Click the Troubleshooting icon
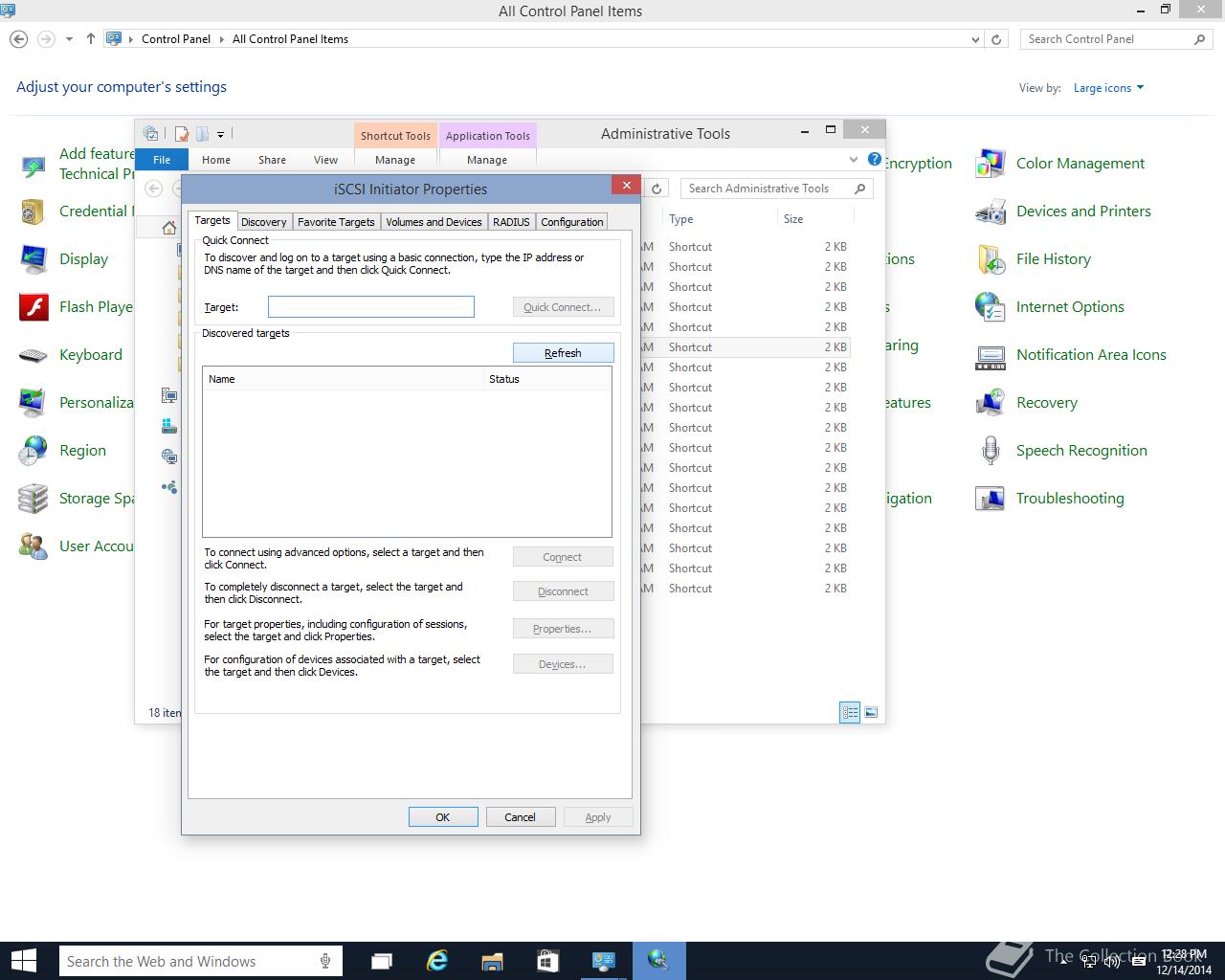This screenshot has height=980, width=1225. [990, 499]
